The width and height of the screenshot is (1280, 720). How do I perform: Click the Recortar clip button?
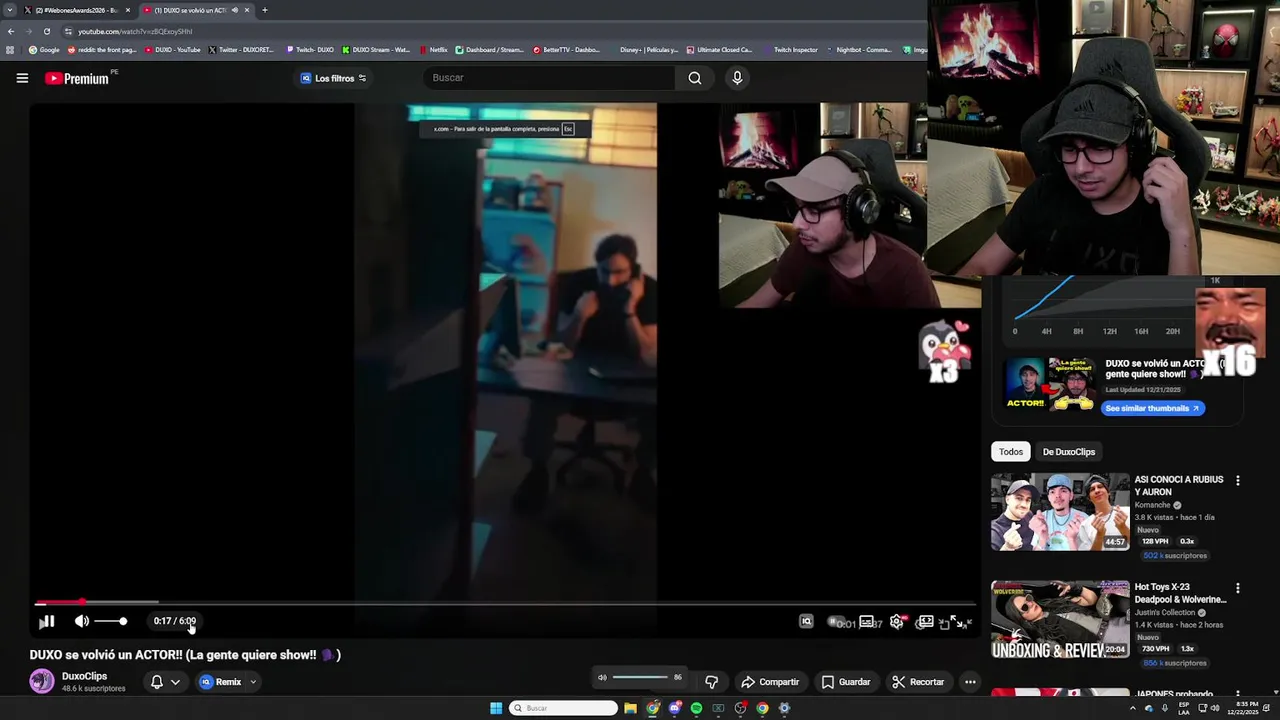coord(917,682)
